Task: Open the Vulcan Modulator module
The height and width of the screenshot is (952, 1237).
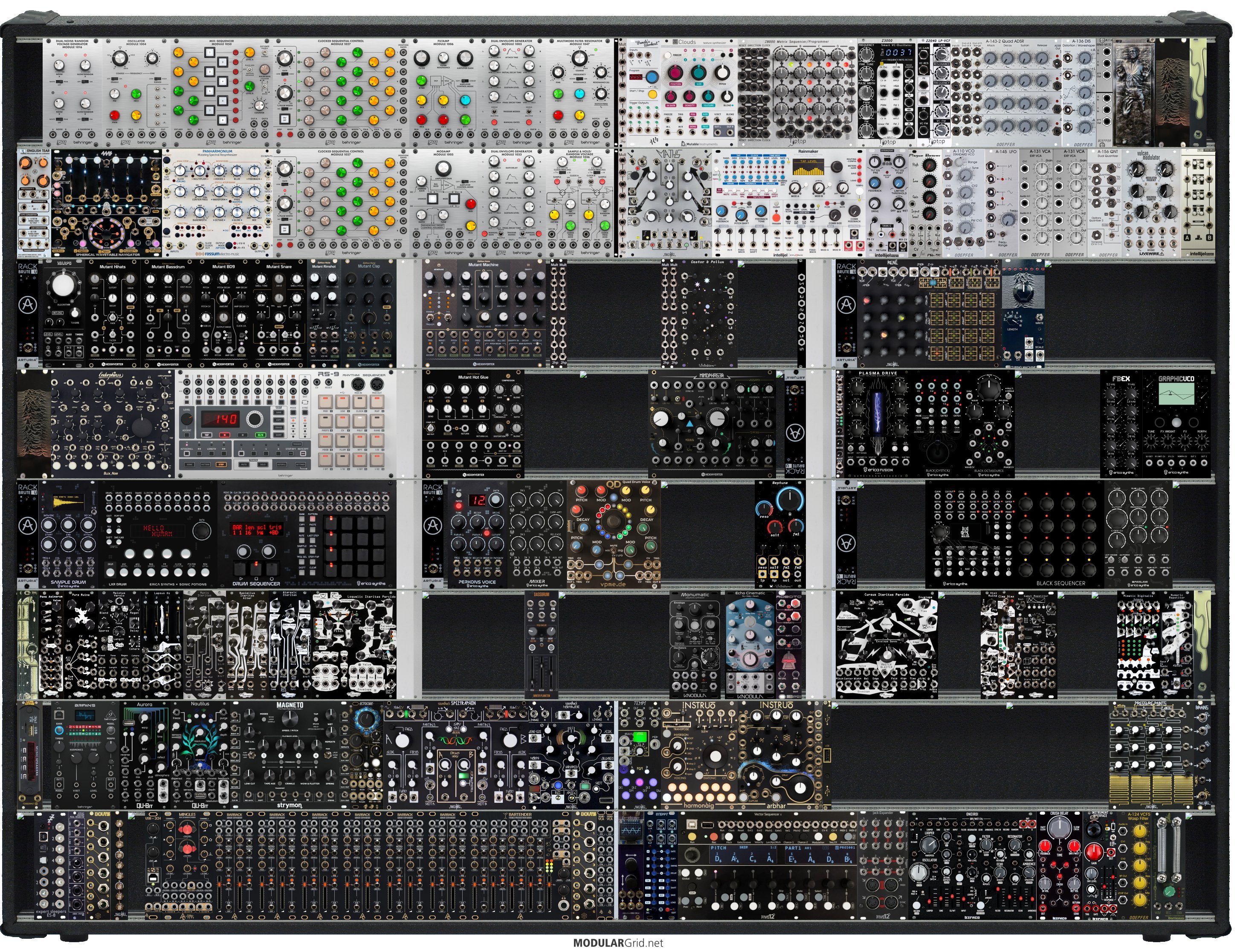Action: tap(1152, 203)
